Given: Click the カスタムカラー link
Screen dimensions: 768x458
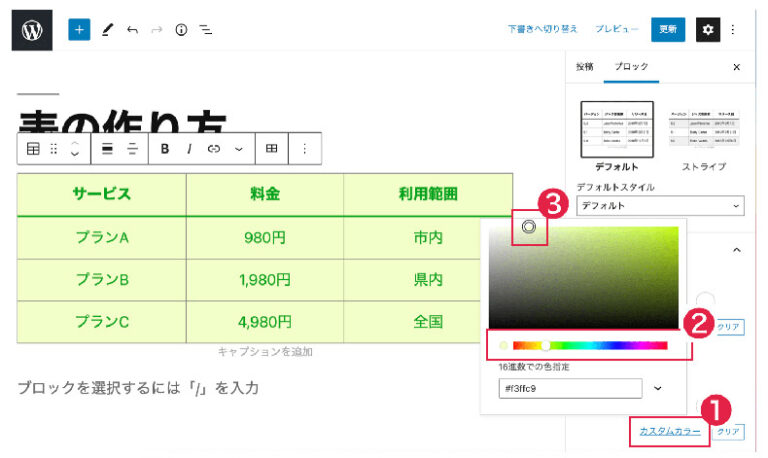Looking at the screenshot, I should click(x=669, y=431).
